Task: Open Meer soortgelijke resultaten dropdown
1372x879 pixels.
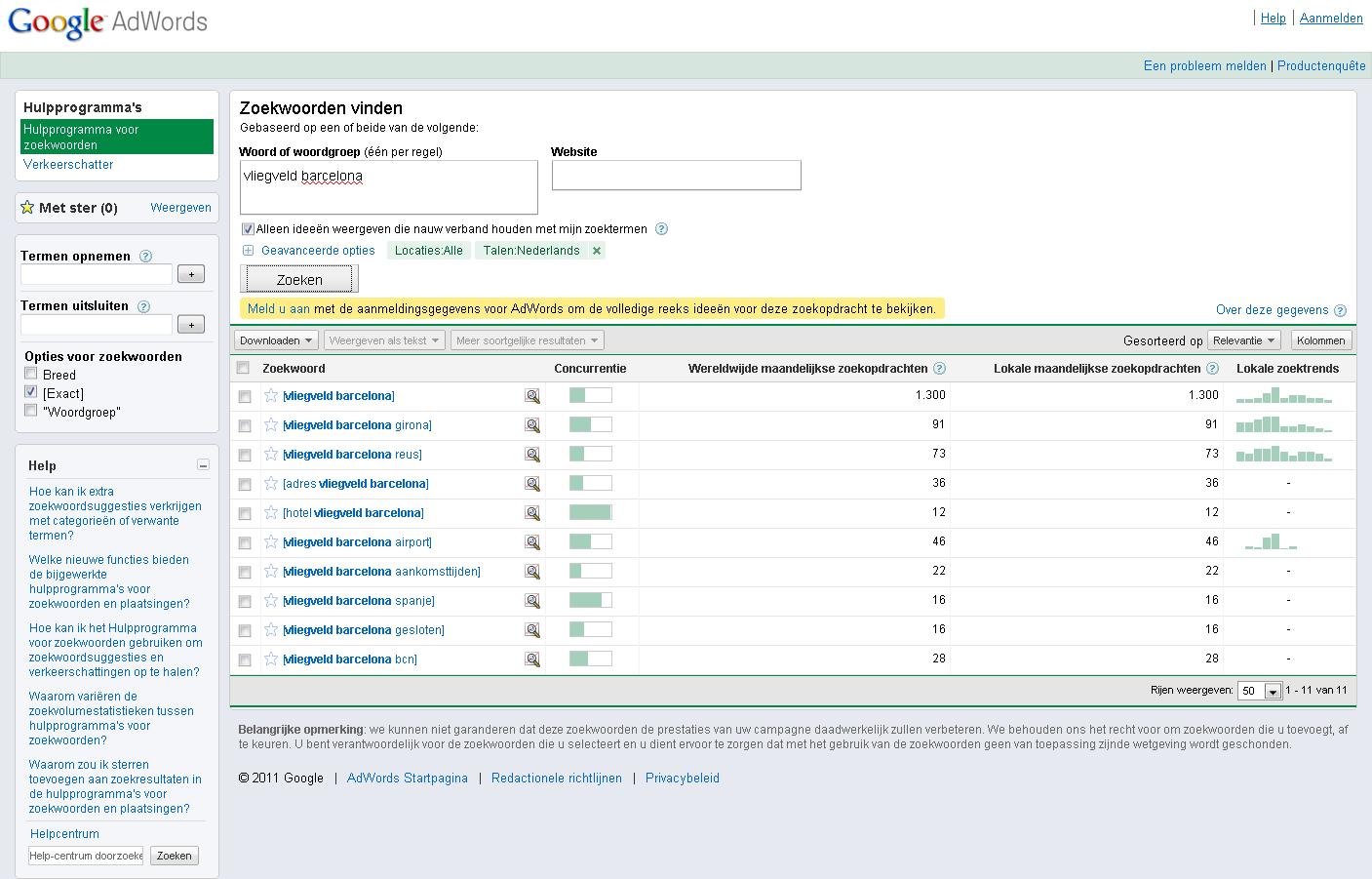Action: (x=528, y=340)
